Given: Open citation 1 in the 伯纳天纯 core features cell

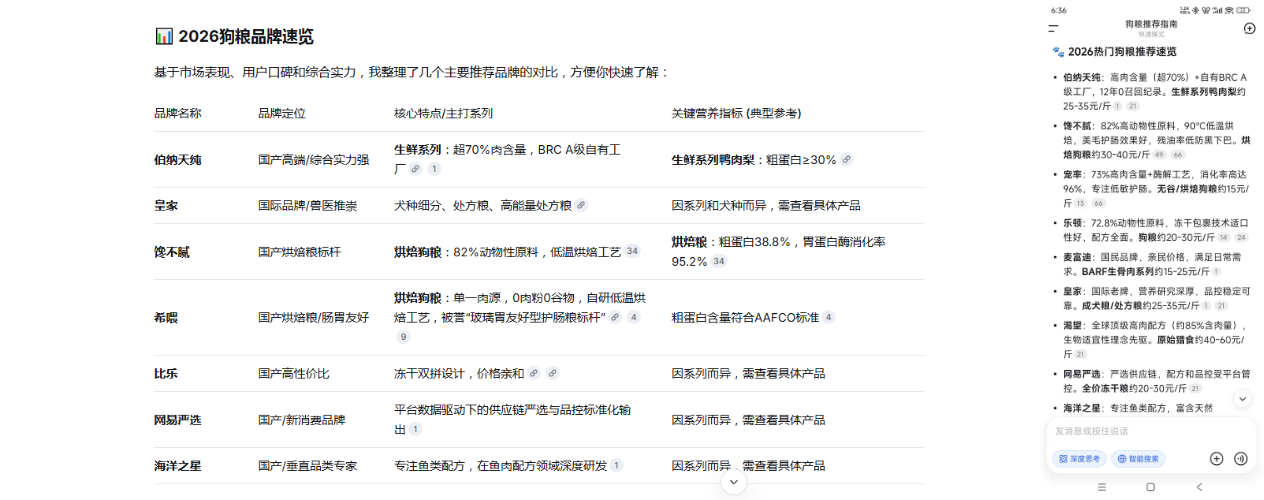Looking at the screenshot, I should point(434,169).
